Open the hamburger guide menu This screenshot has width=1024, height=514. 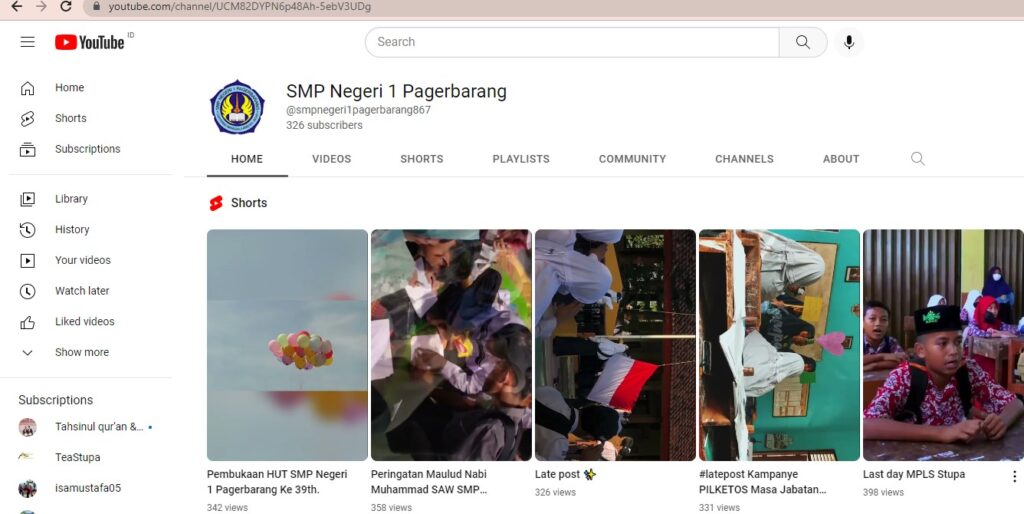point(27,42)
